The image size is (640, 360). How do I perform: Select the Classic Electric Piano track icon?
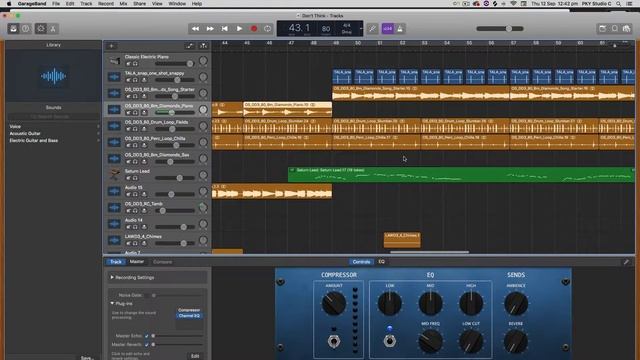click(x=114, y=60)
